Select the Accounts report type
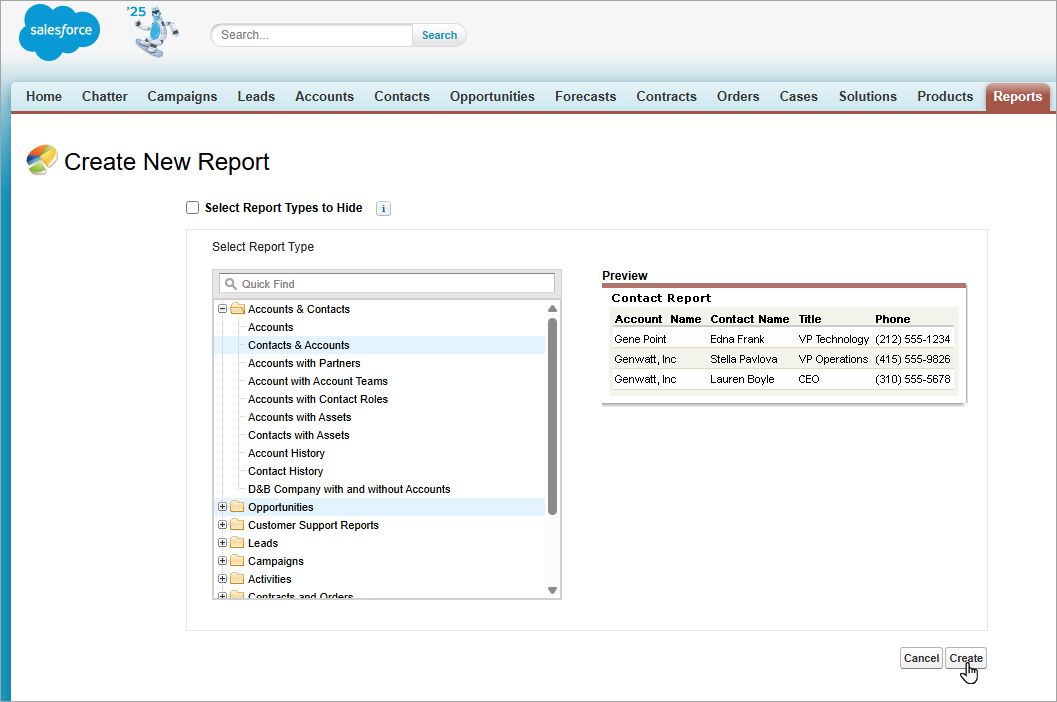 270,327
